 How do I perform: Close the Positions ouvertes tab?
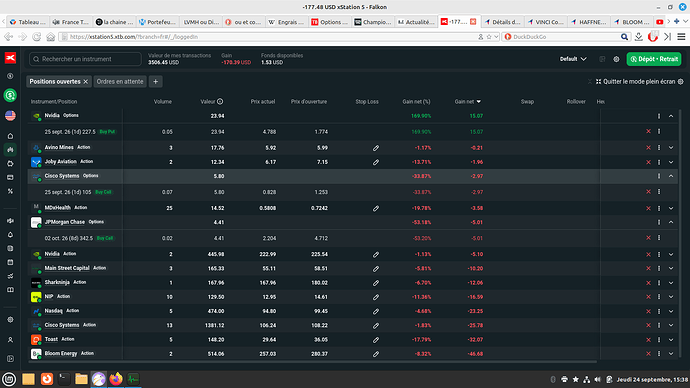coord(86,81)
